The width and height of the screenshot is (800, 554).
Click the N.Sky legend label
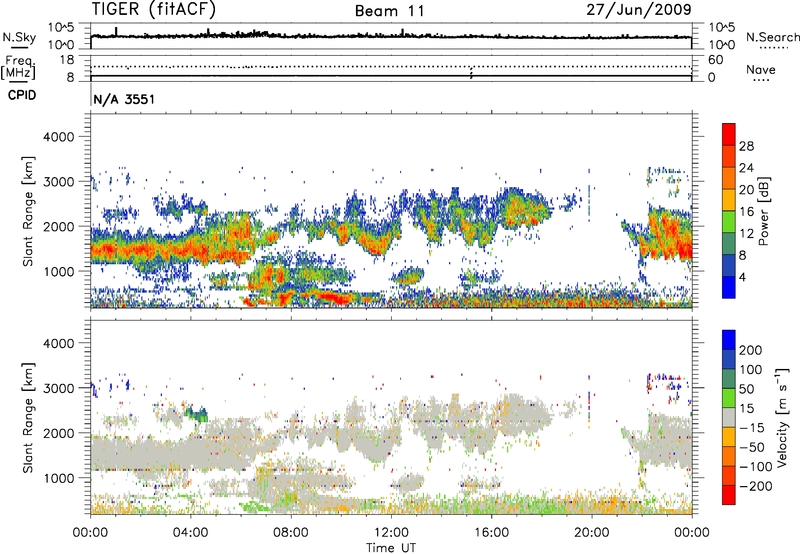pyautogui.click(x=19, y=37)
